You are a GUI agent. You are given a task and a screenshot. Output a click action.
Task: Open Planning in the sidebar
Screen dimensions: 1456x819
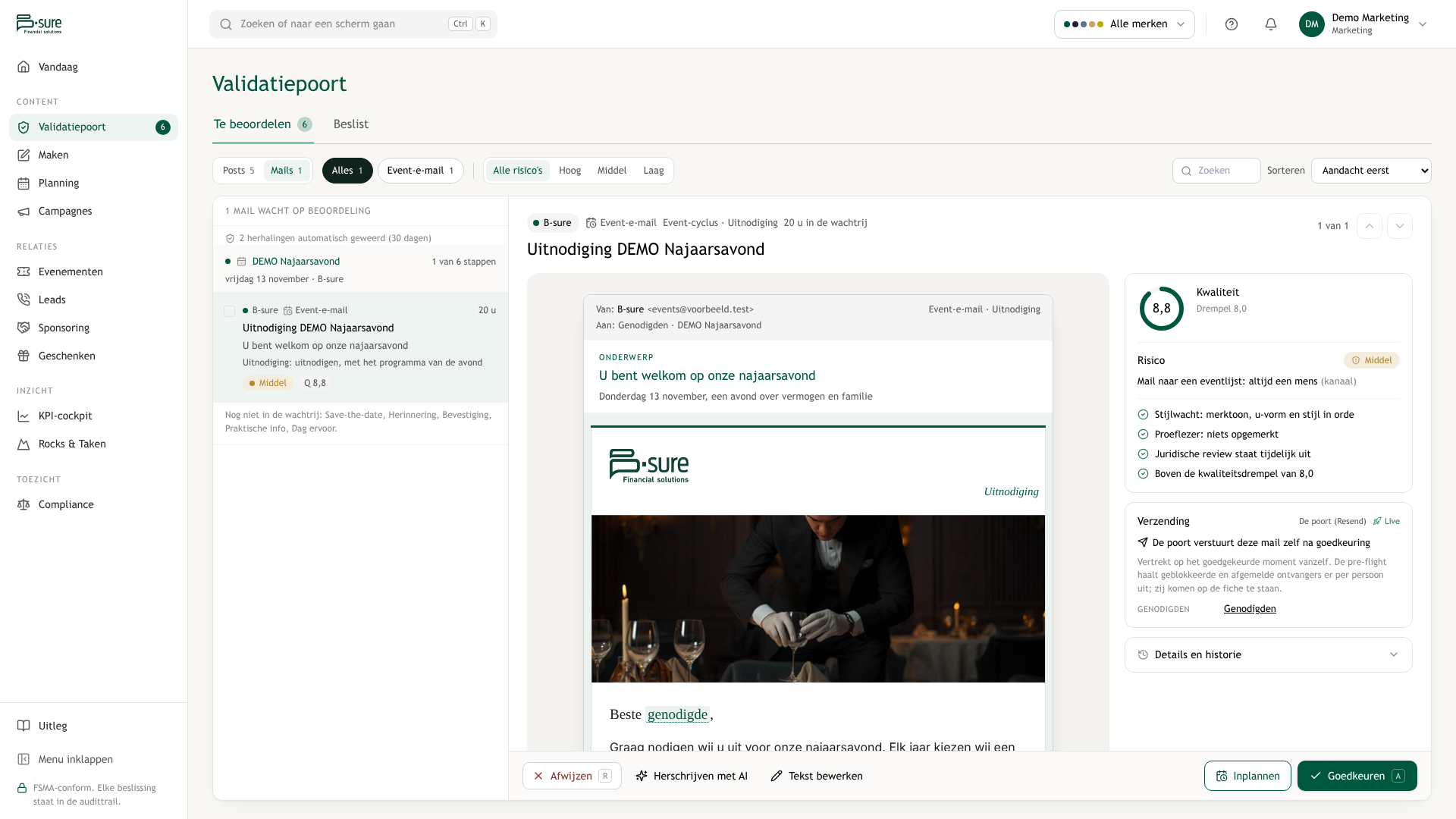point(93,184)
